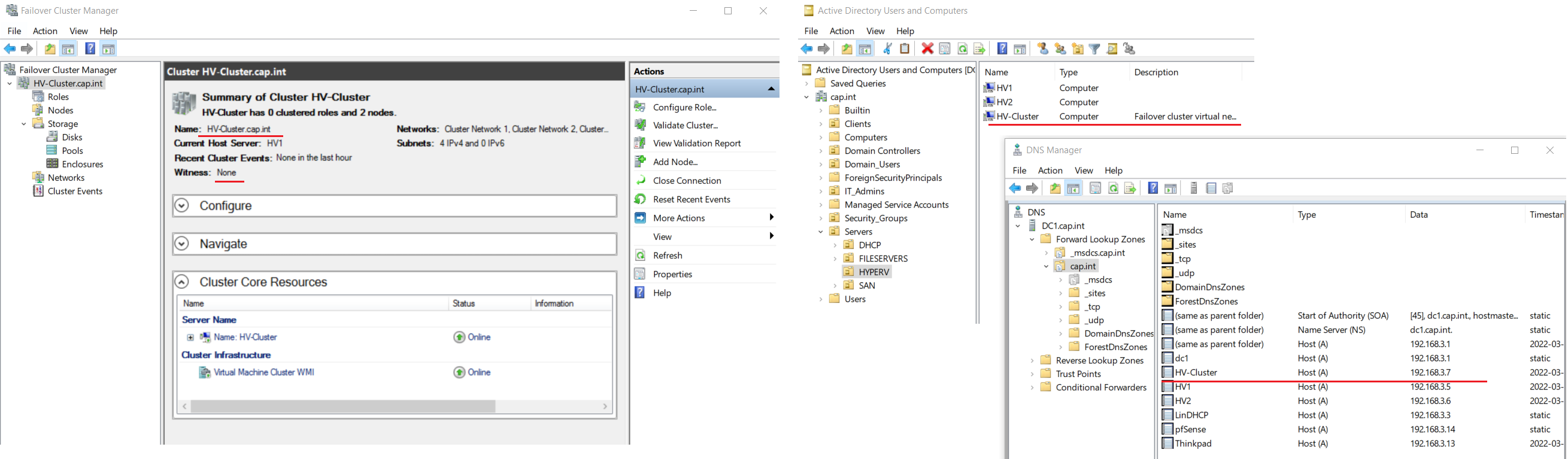
Task: Collapse Cluster Core Resources section
Action: (181, 282)
